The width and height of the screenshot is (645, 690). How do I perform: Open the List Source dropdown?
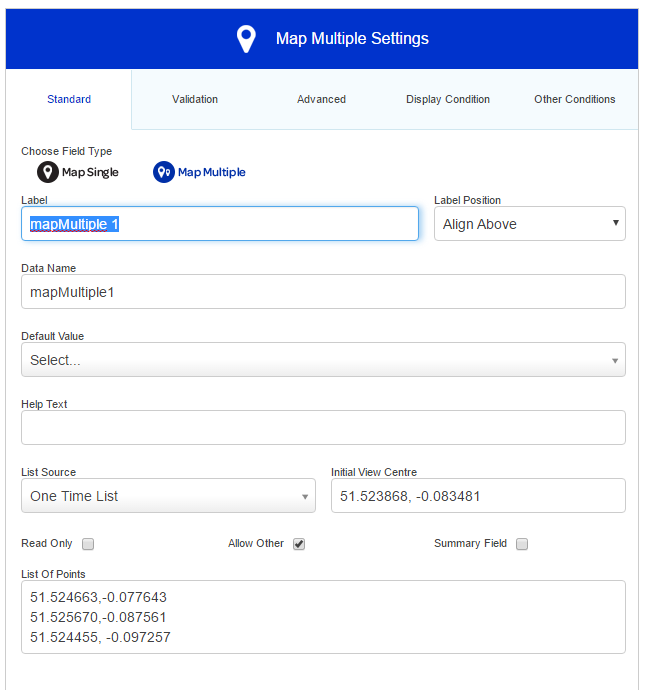(x=168, y=496)
